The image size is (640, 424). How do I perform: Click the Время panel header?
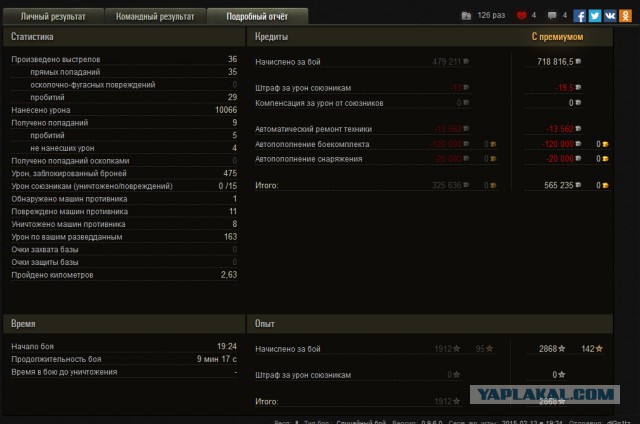pyautogui.click(x=124, y=324)
